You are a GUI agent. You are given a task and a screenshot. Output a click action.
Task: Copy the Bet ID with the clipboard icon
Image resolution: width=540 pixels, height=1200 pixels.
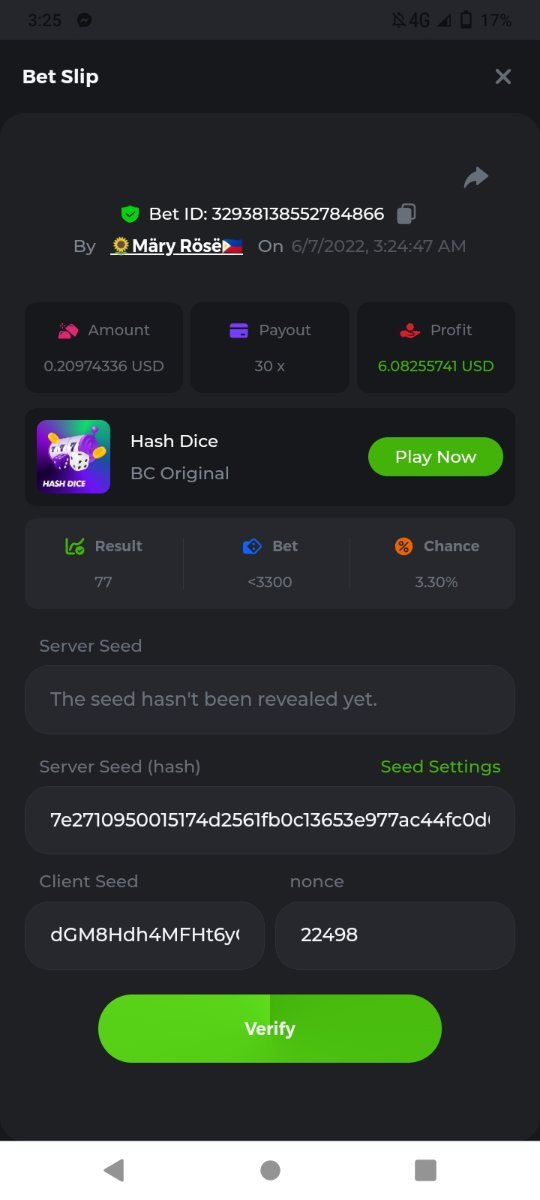pos(406,213)
